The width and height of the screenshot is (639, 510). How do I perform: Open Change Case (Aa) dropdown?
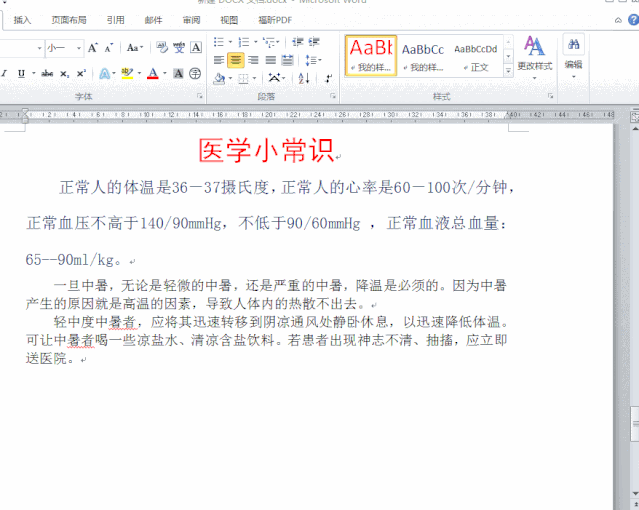pos(135,48)
